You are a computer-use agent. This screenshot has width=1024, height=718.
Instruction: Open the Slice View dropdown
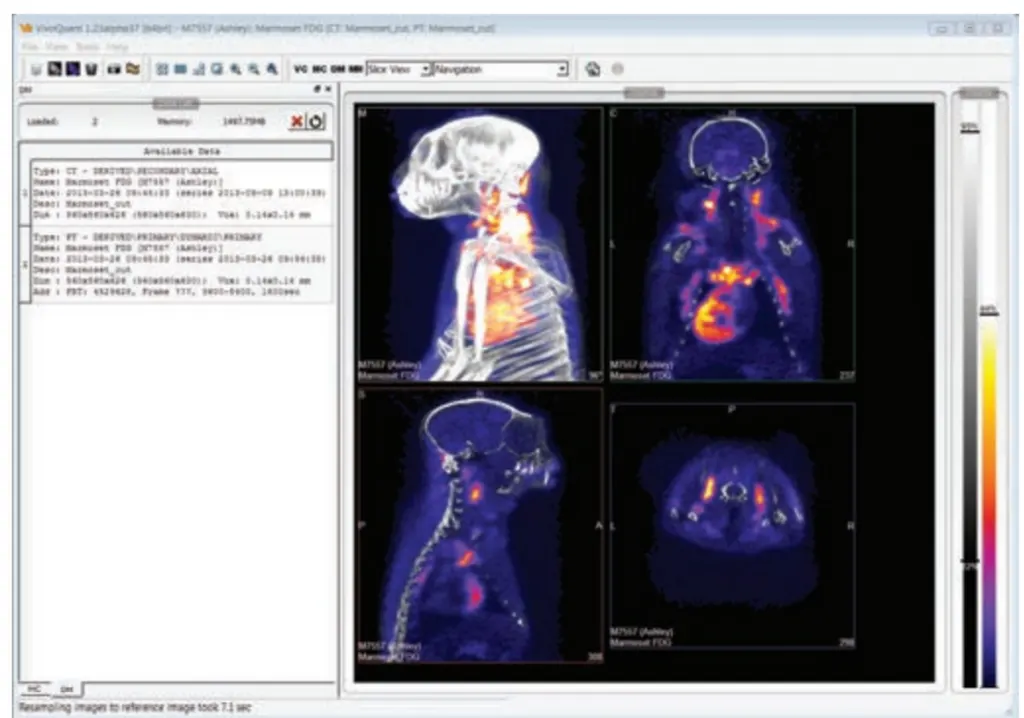click(398, 69)
